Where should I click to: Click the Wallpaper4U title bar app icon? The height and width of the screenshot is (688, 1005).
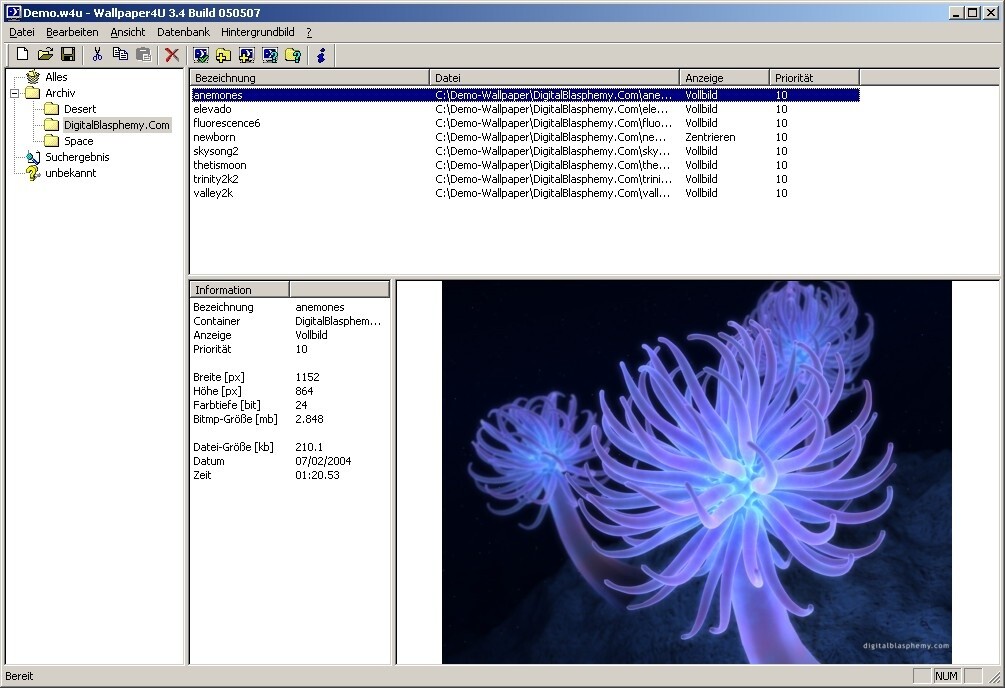click(13, 12)
